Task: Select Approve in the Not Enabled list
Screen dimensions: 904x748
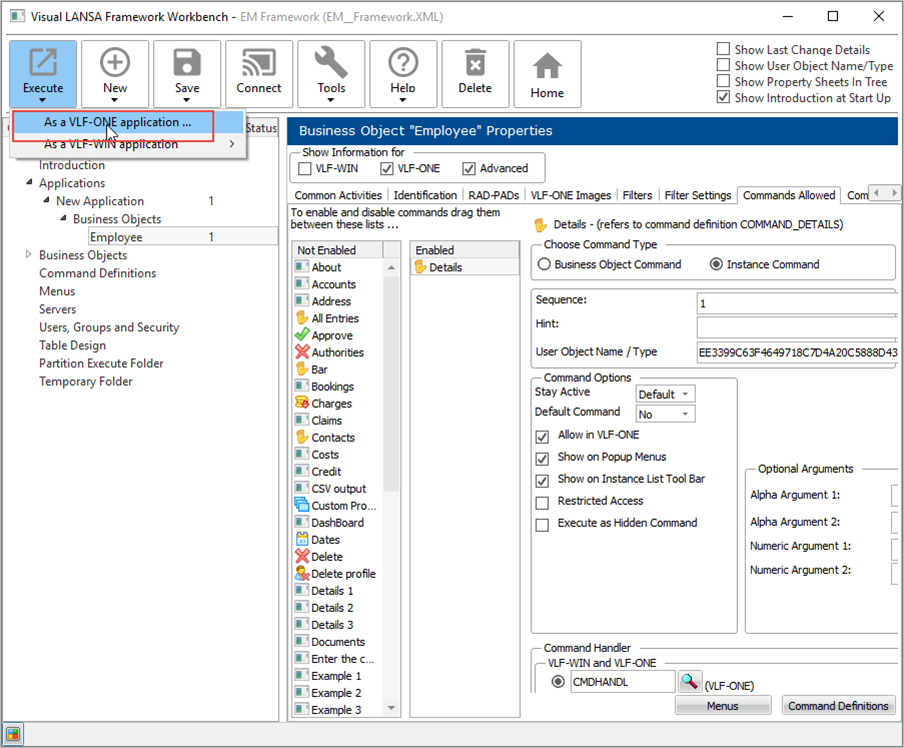Action: pos(331,336)
